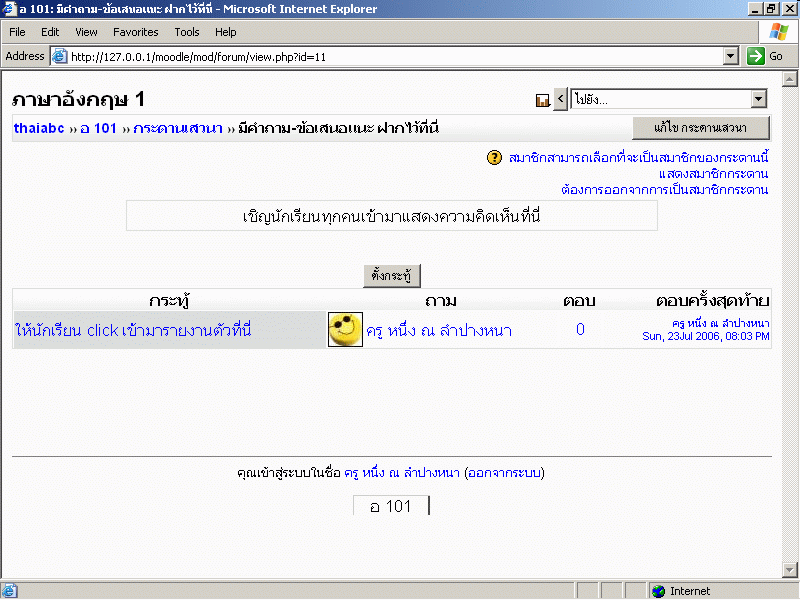This screenshot has height=600, width=800.
Task: Click the last post date Sun, 23Jul 2006 link
Action: click(x=706, y=336)
